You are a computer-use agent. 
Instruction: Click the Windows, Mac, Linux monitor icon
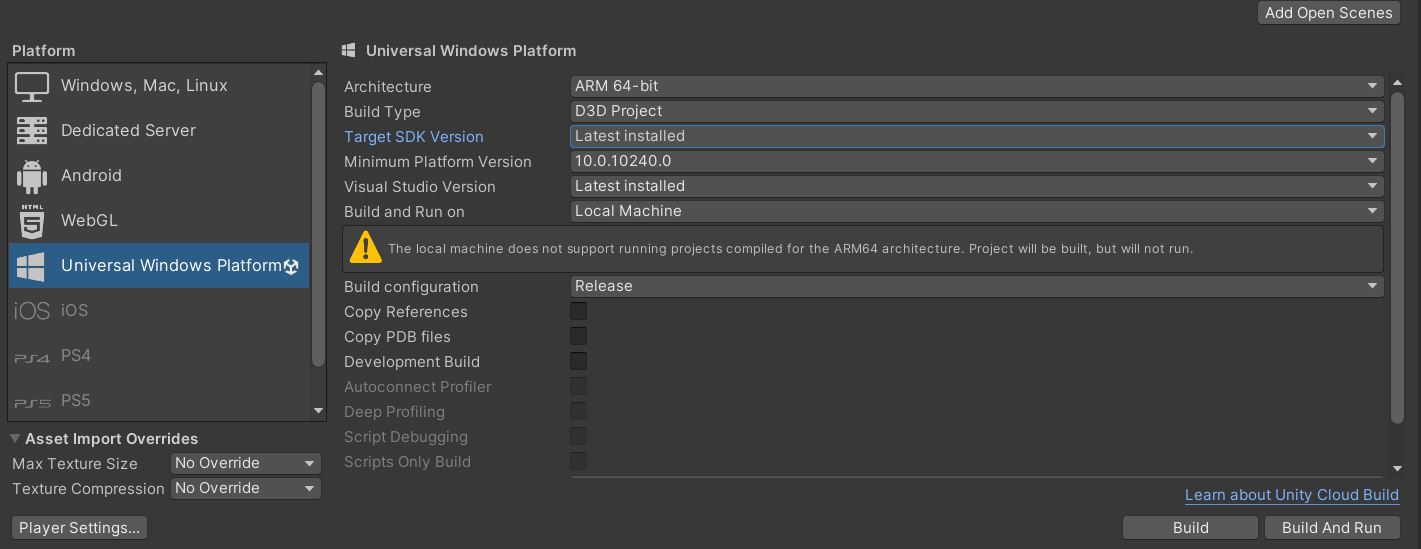[x=32, y=86]
